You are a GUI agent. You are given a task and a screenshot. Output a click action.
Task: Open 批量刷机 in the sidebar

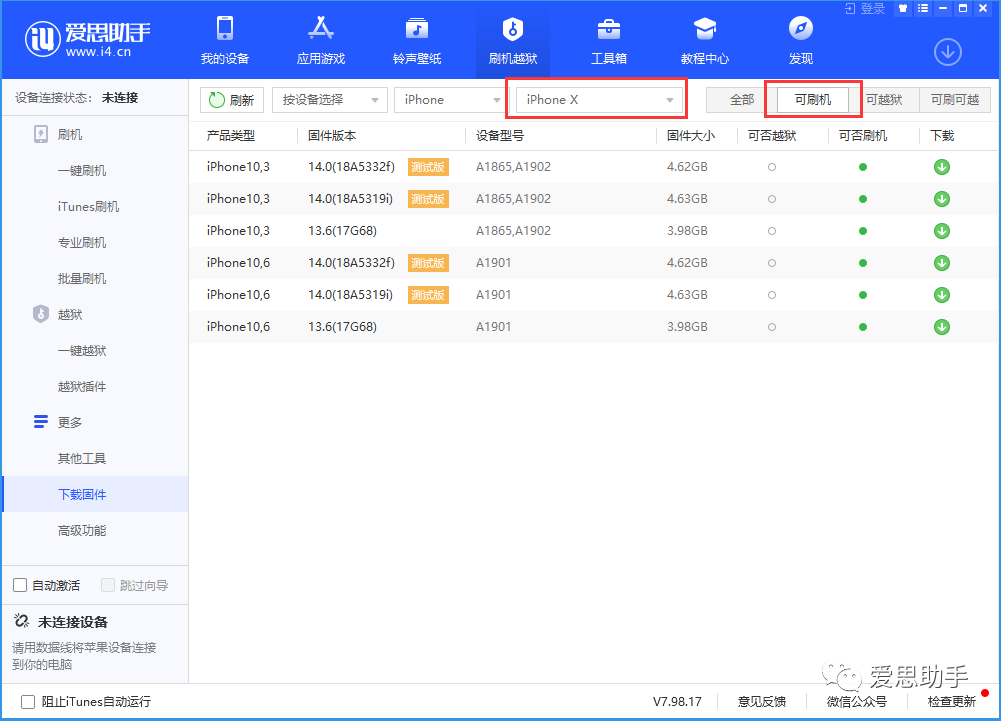pyautogui.click(x=82, y=278)
